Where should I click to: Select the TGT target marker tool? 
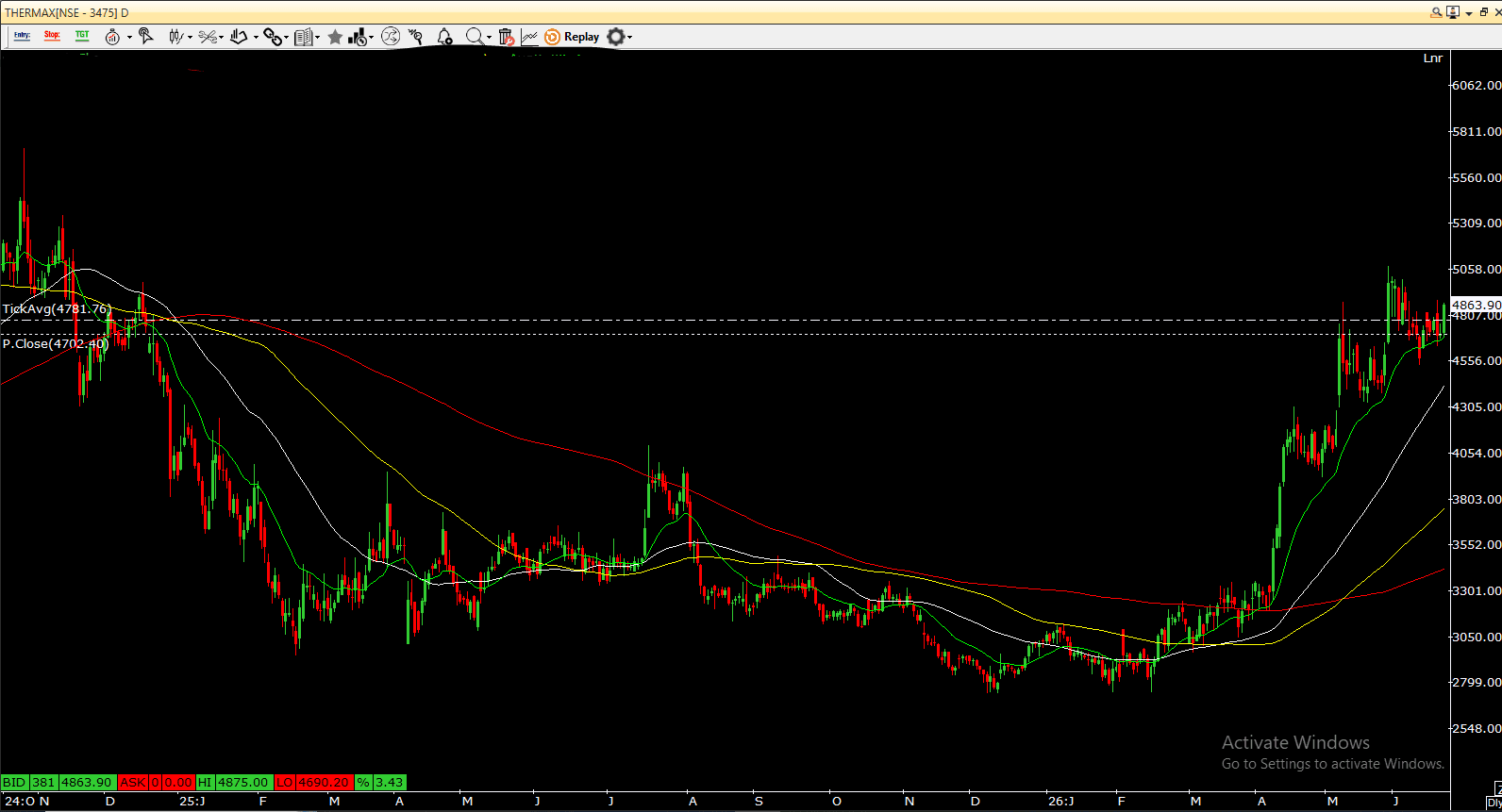click(x=82, y=36)
